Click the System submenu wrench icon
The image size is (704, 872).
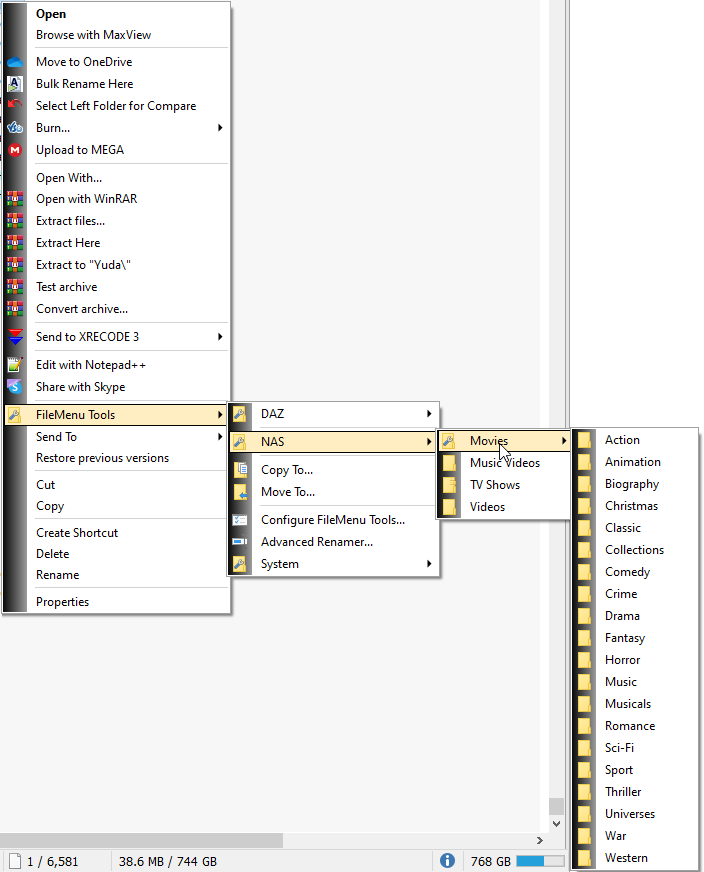click(x=240, y=564)
